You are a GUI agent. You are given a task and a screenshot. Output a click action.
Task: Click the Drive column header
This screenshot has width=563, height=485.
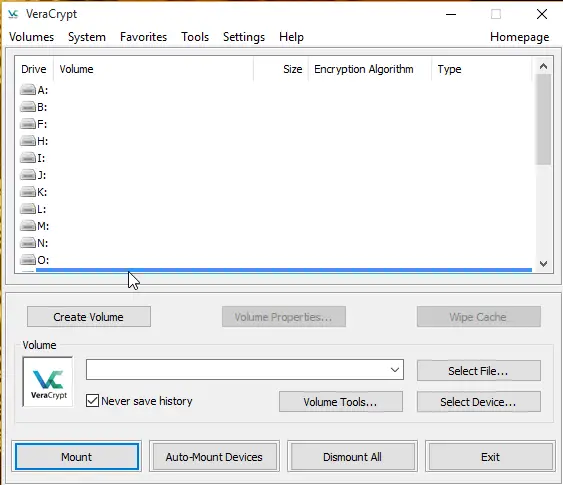pos(34,69)
